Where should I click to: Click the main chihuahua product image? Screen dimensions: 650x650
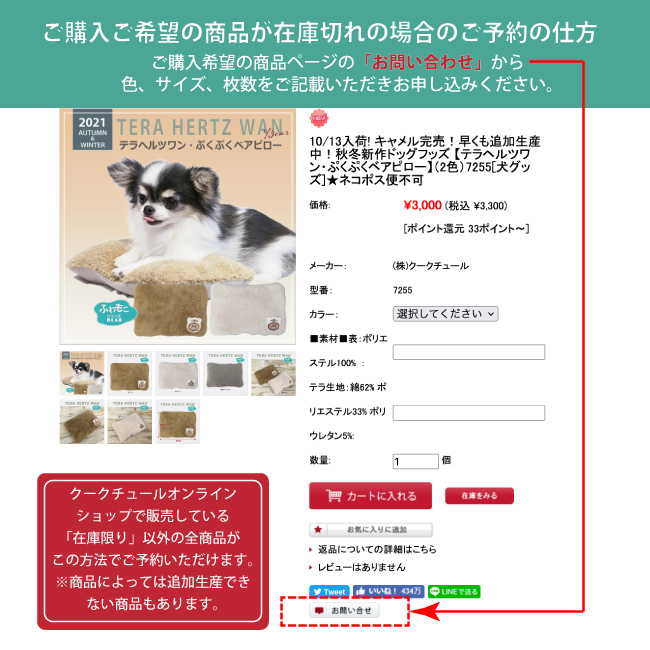177,226
